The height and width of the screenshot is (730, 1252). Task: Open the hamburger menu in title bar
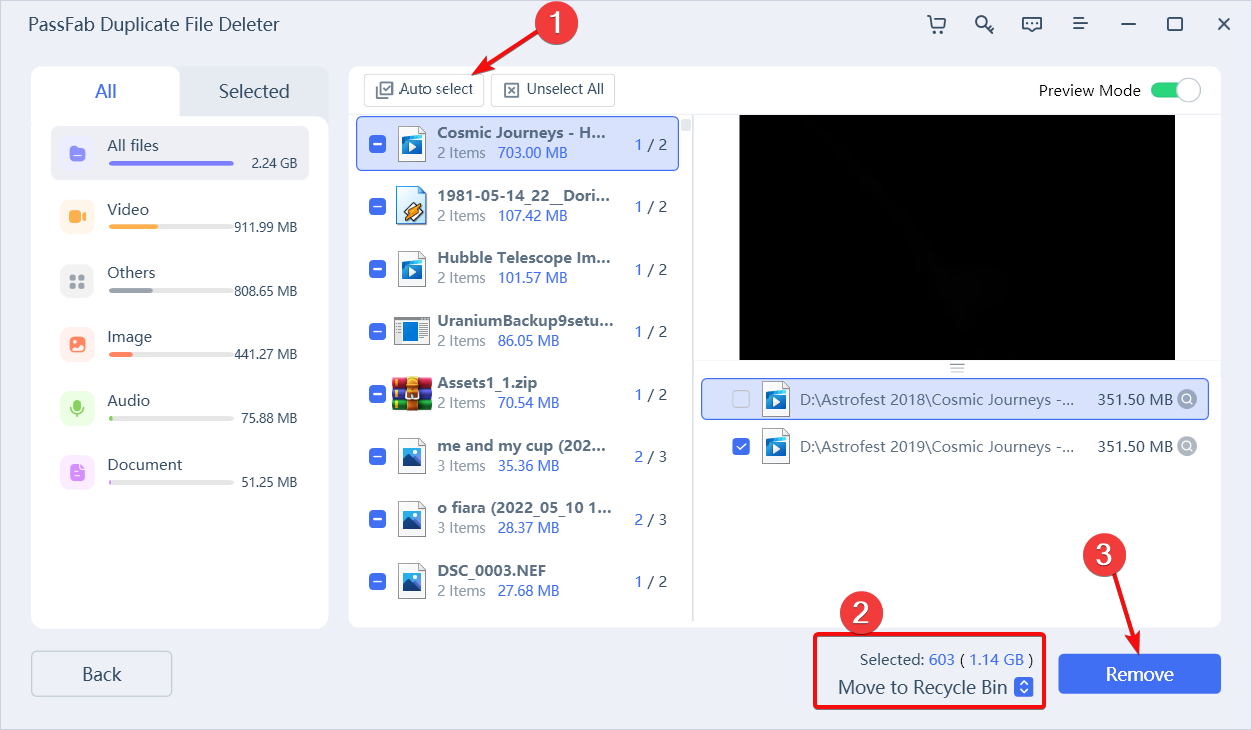click(x=1080, y=24)
